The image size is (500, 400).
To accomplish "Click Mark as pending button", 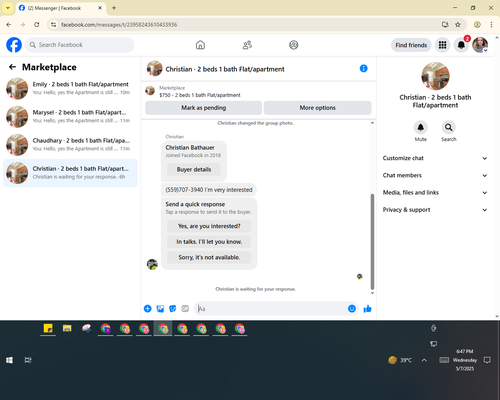I will 203,108.
